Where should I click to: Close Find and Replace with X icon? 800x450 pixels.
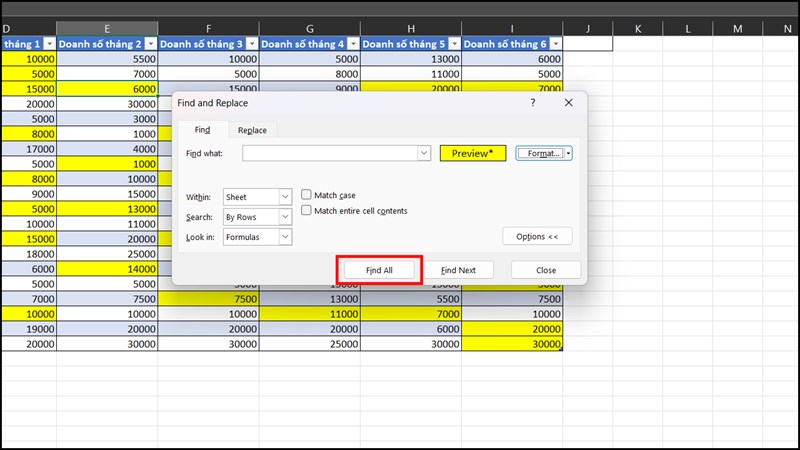click(x=568, y=103)
